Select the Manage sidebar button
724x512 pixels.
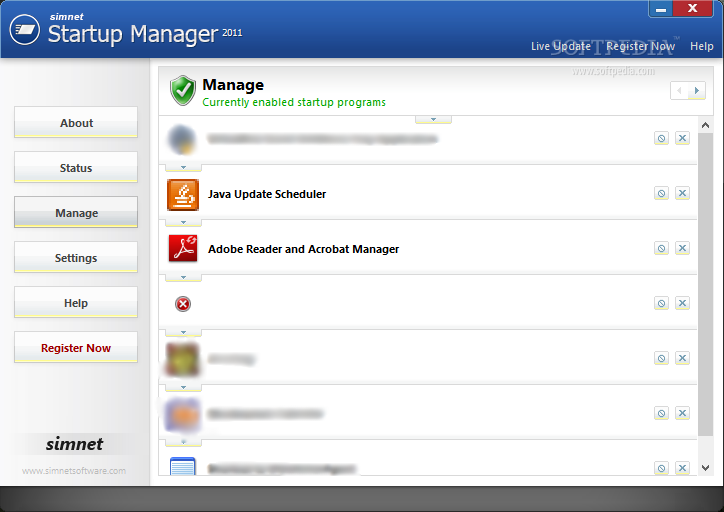pos(76,212)
